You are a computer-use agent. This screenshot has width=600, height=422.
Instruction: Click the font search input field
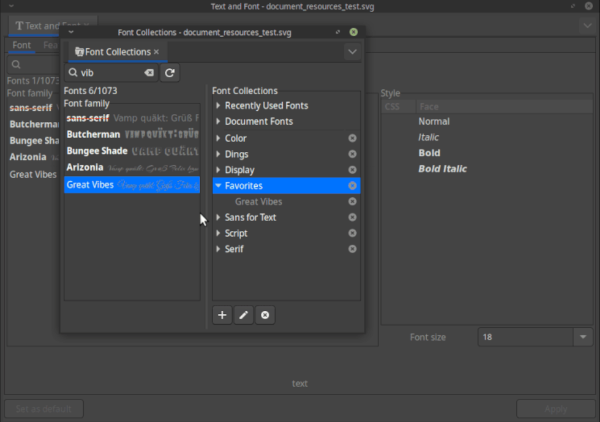tap(108, 73)
